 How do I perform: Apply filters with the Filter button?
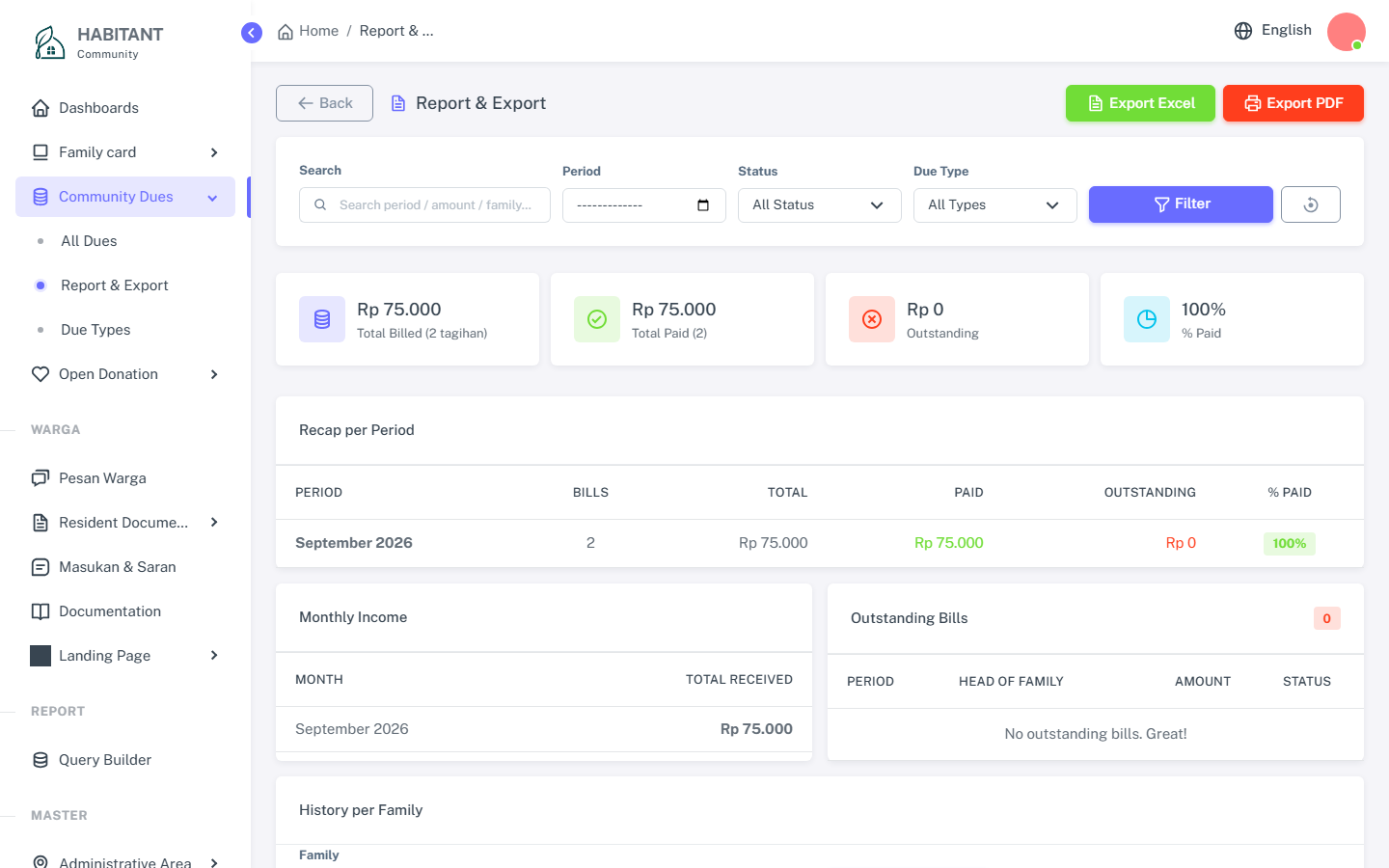click(1181, 204)
